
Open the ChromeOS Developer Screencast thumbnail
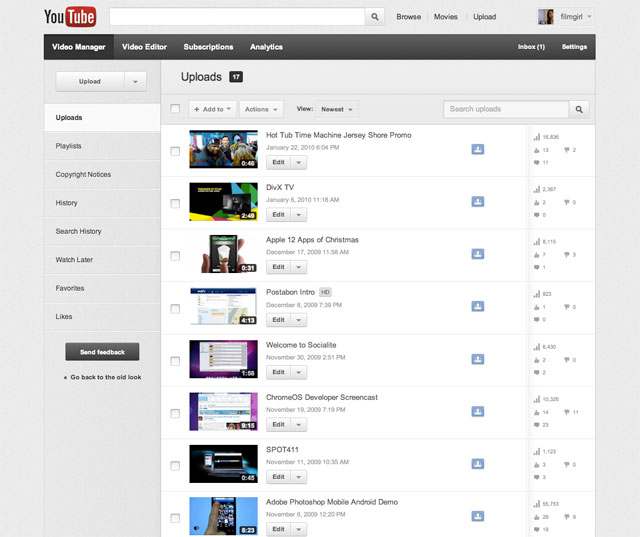pyautogui.click(x=223, y=411)
